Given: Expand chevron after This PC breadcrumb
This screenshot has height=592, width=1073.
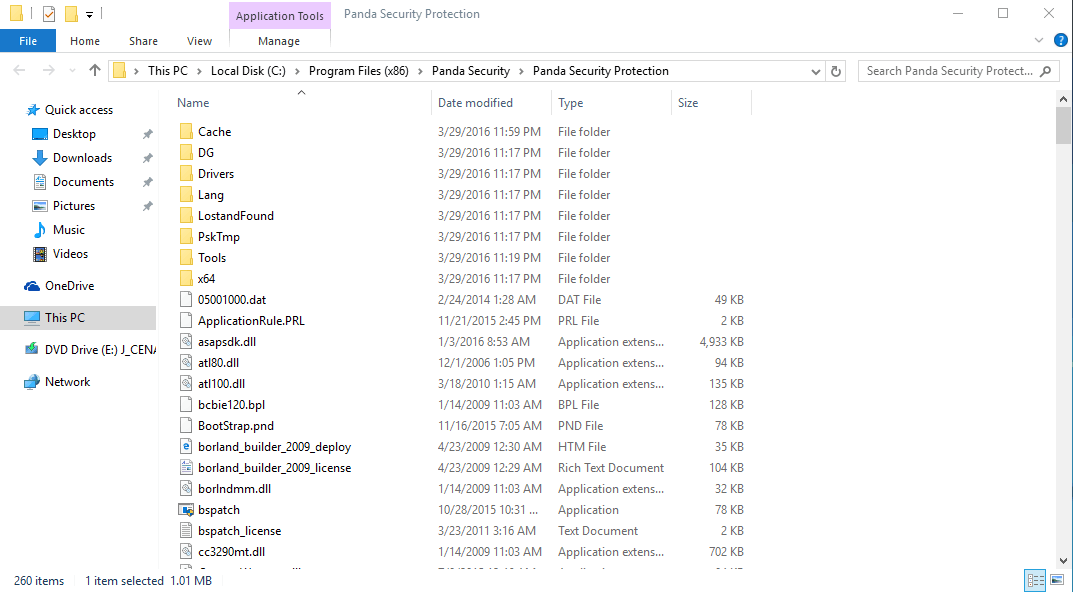Looking at the screenshot, I should click(x=199, y=71).
